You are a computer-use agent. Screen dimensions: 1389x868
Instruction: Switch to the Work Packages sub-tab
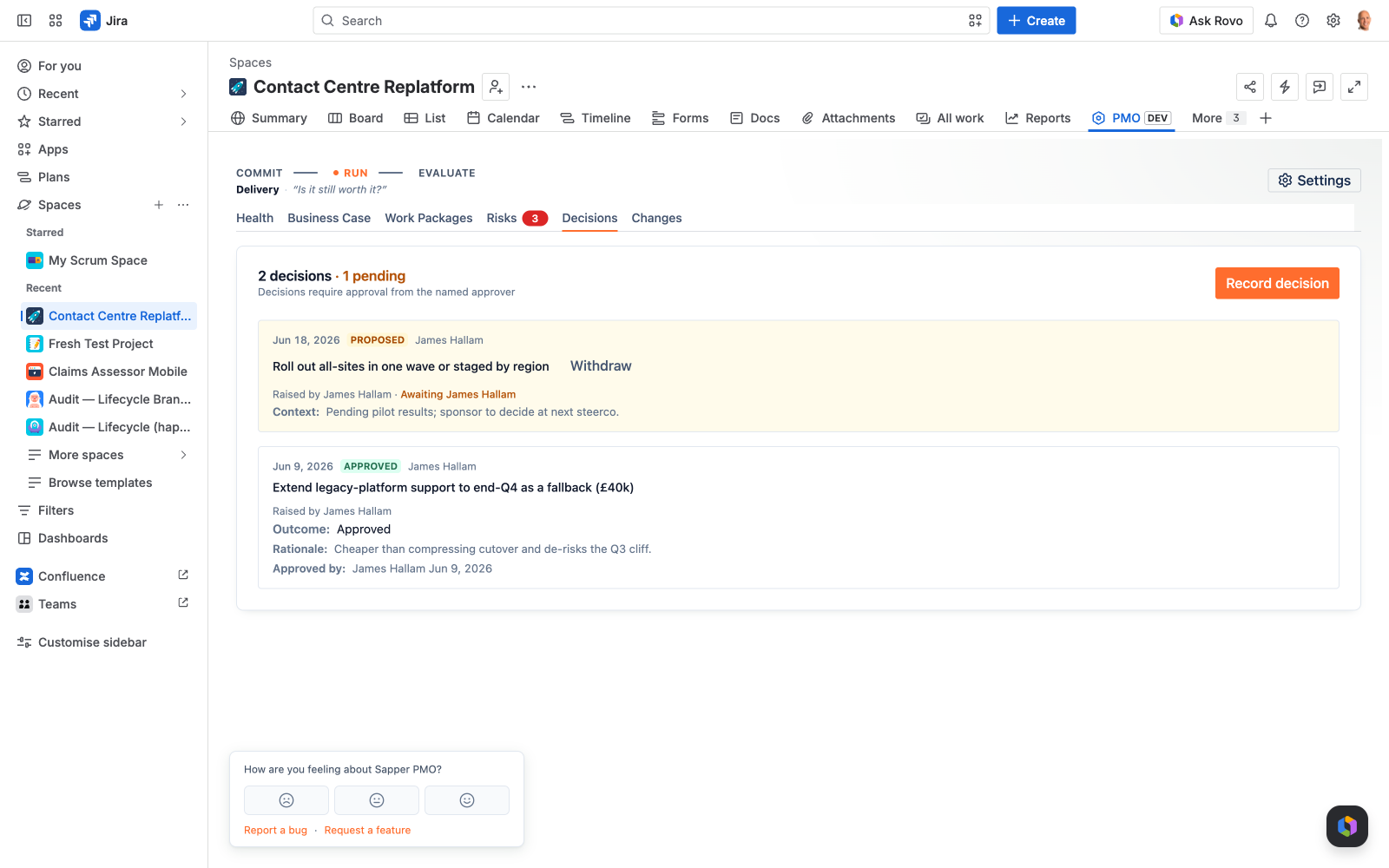(x=429, y=218)
